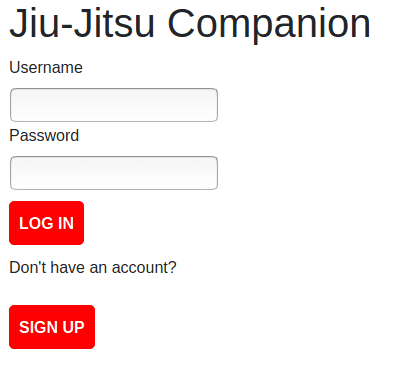Click the Username label text
This screenshot has width=418, height=371.
click(46, 68)
